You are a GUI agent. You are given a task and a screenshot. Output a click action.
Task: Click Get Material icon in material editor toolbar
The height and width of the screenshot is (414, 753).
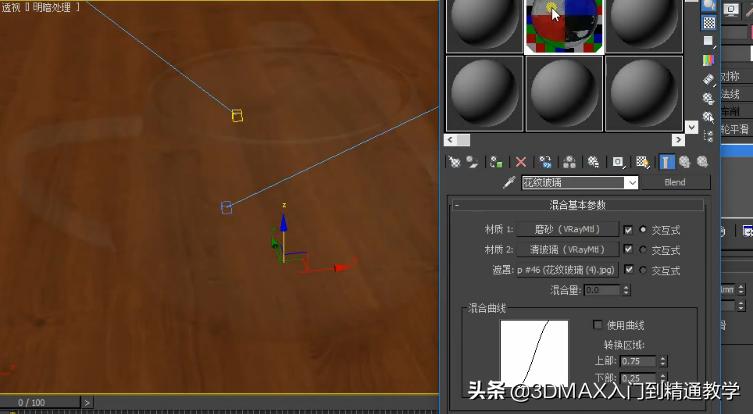[x=454, y=162]
